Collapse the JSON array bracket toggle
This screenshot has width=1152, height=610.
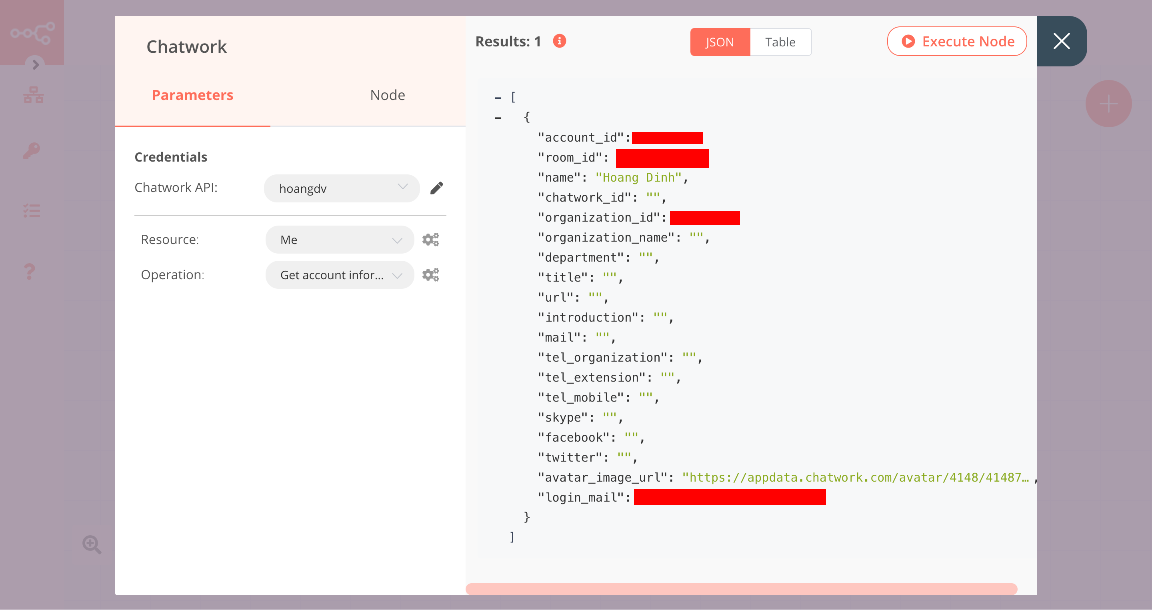click(x=498, y=97)
